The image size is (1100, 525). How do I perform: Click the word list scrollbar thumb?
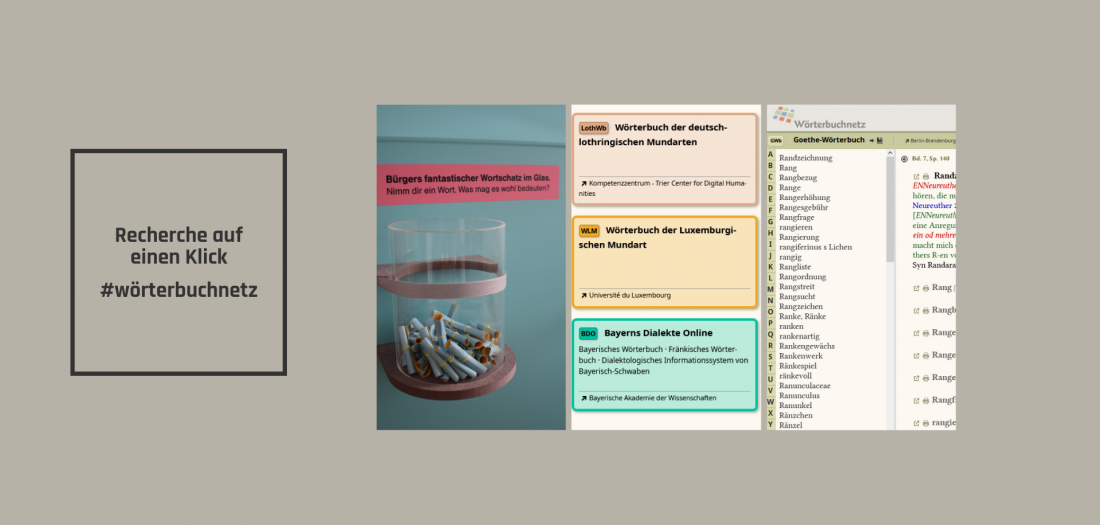tap(890, 209)
